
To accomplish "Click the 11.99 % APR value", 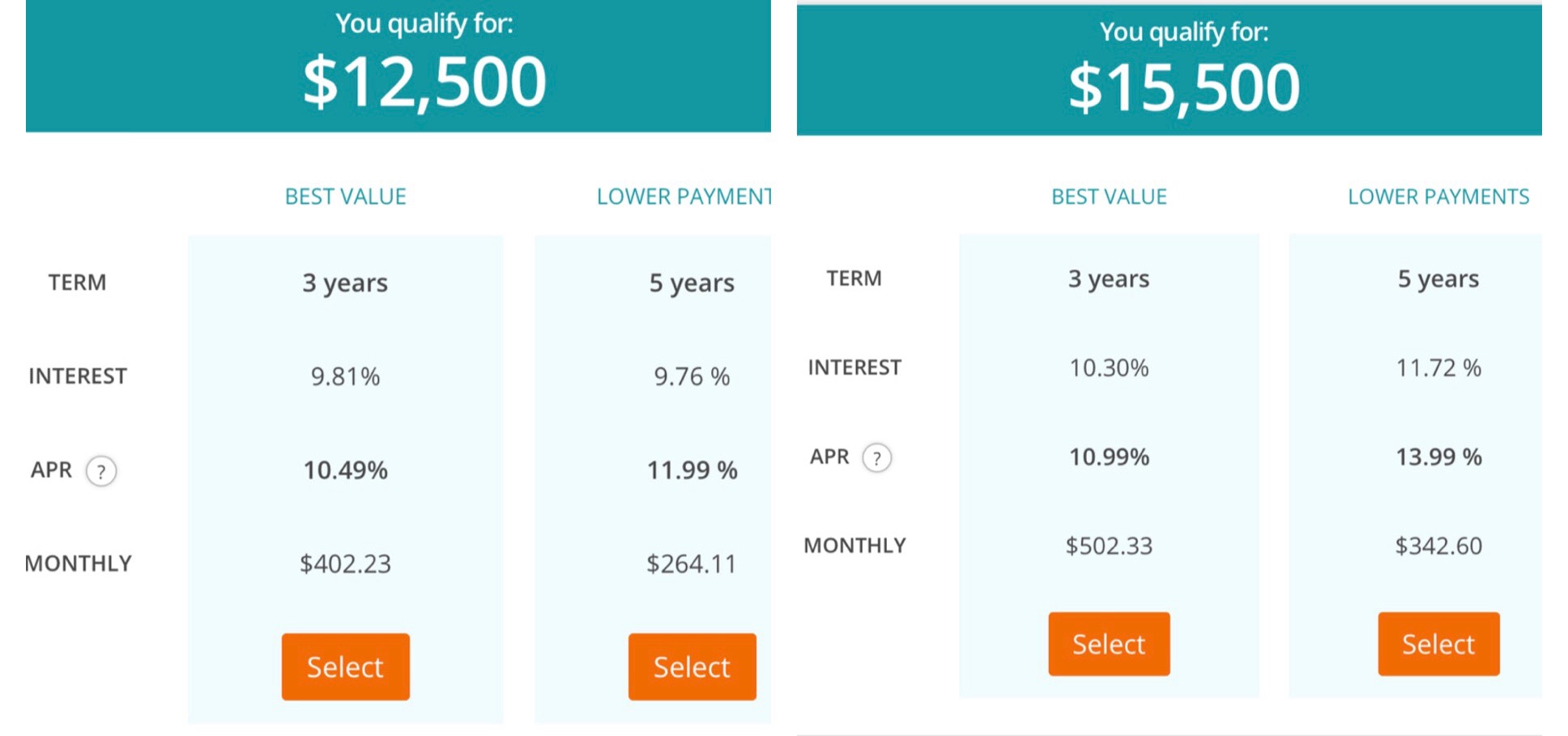I will tap(692, 470).
